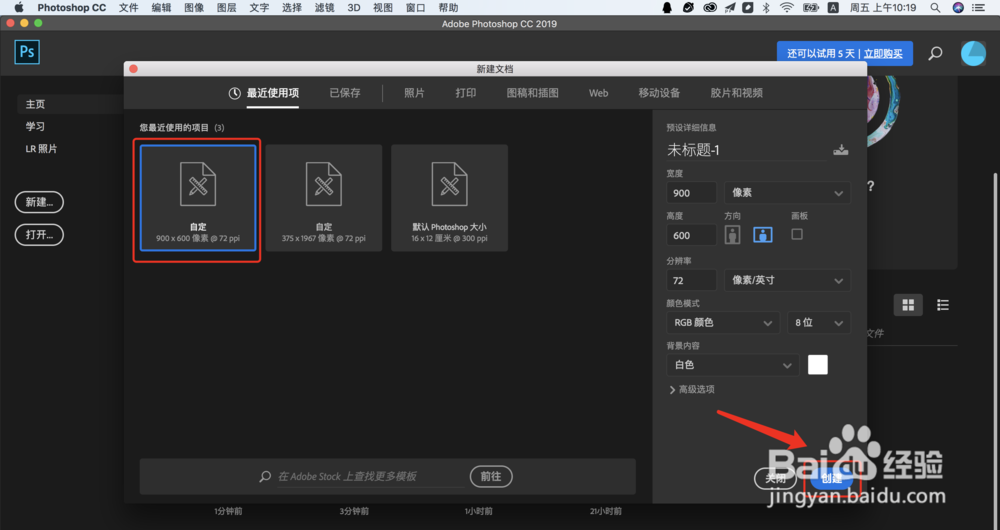Switch to list view of recent files
This screenshot has height=530, width=1000.
point(943,305)
